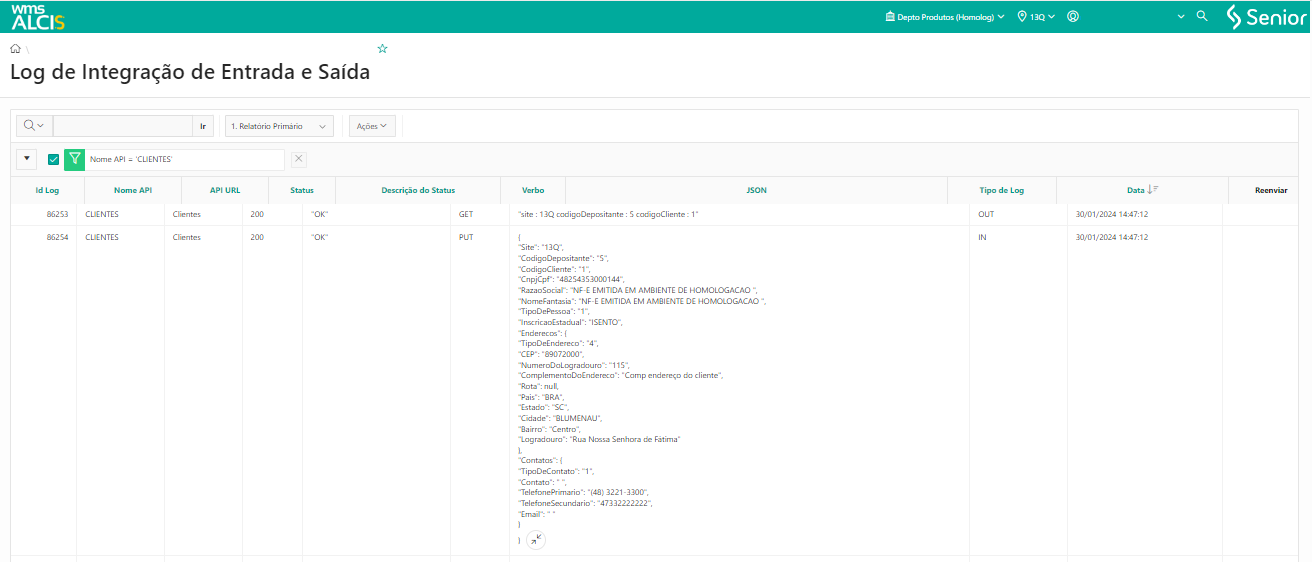Open Depto Produtos (Homolog) dropdown
Image resolution: width=1312 pixels, height=562 pixels.
coord(945,17)
